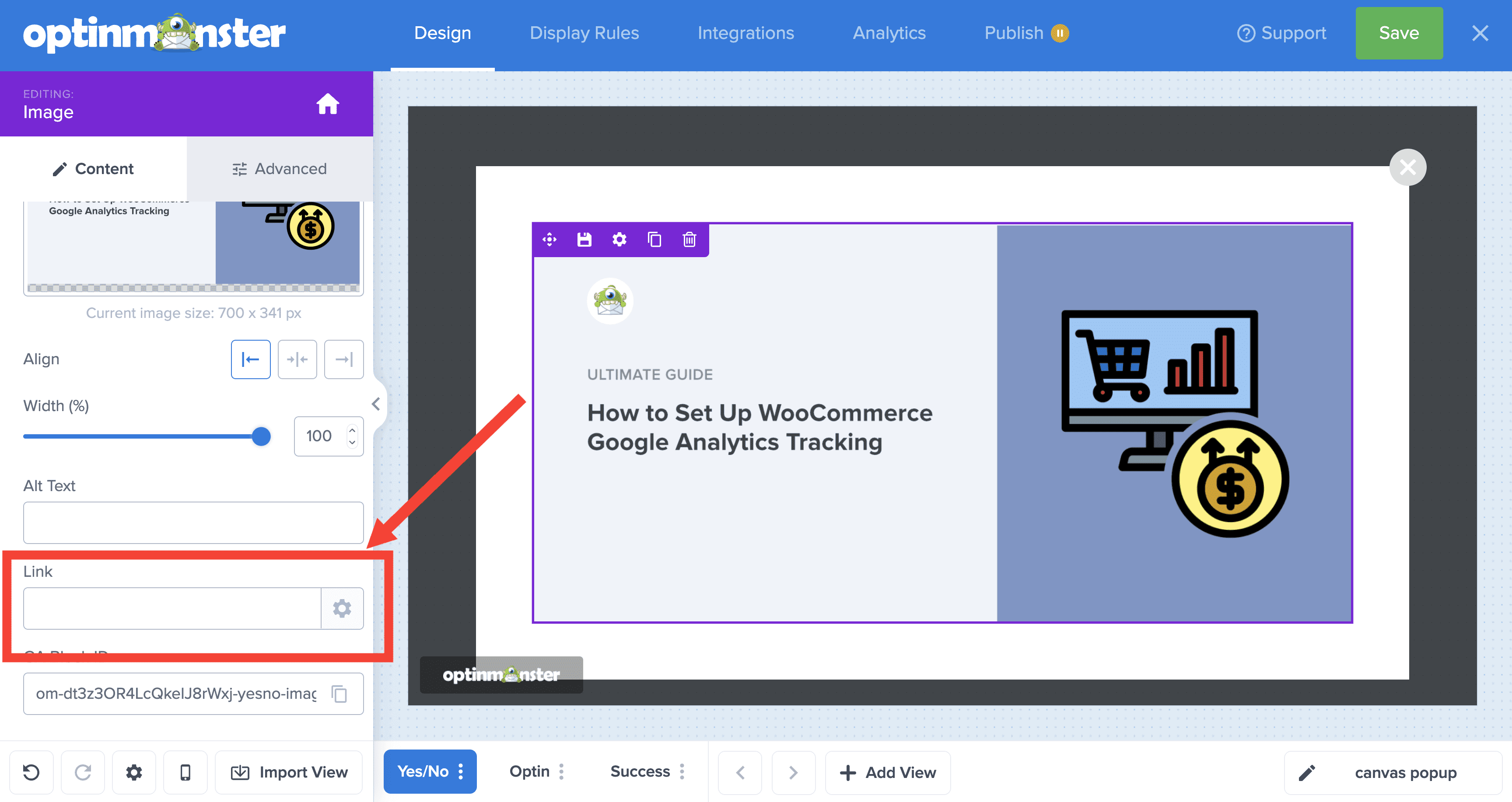Open image block settings gear icon
The width and height of the screenshot is (1512, 802).
619,239
